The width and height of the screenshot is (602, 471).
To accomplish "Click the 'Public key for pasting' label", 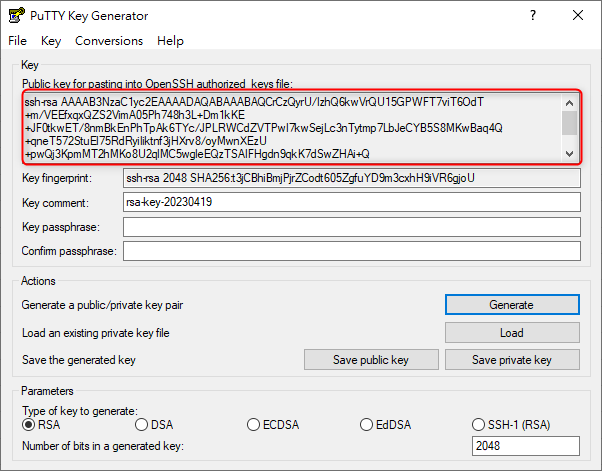I will [157, 84].
